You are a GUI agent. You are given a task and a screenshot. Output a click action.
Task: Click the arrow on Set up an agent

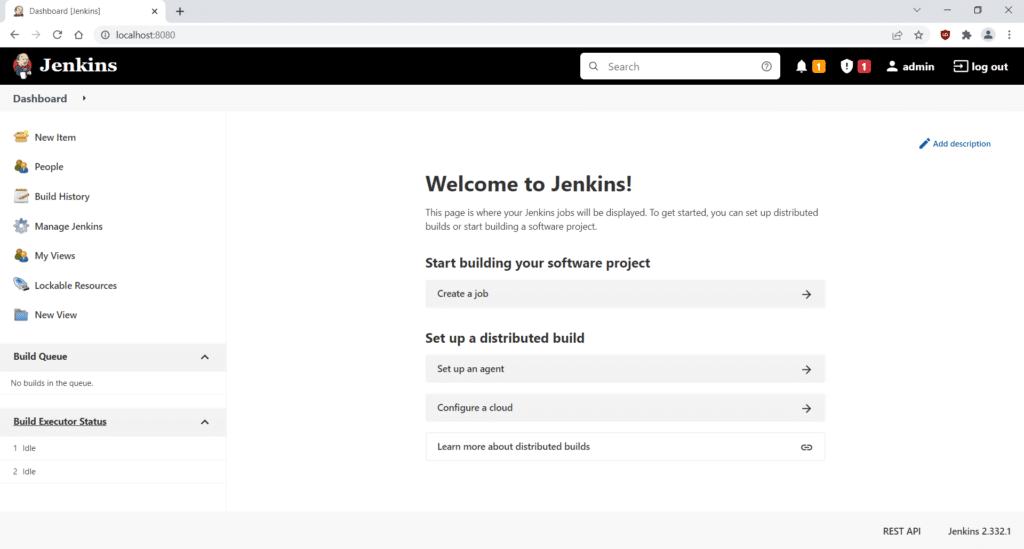pyautogui.click(x=807, y=369)
